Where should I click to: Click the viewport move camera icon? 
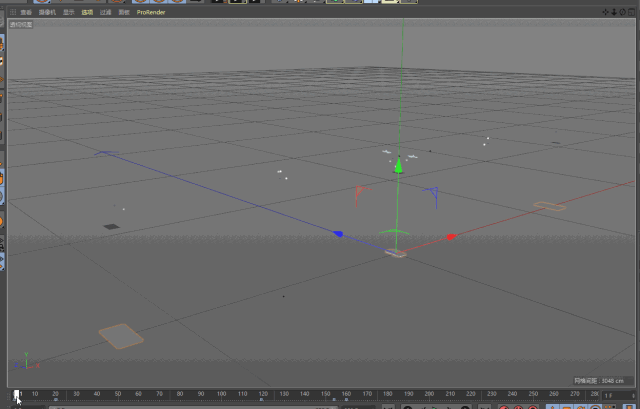point(606,12)
